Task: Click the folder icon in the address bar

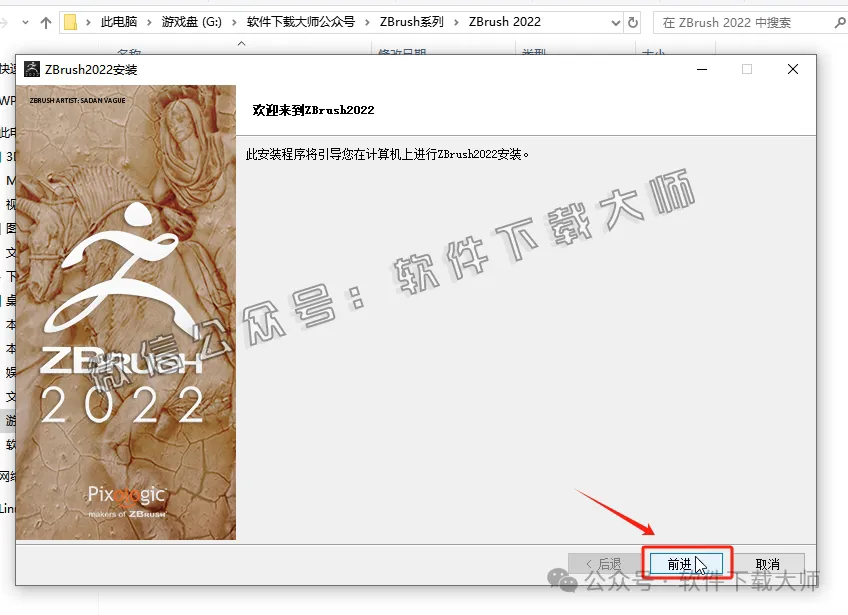Action: [x=68, y=21]
